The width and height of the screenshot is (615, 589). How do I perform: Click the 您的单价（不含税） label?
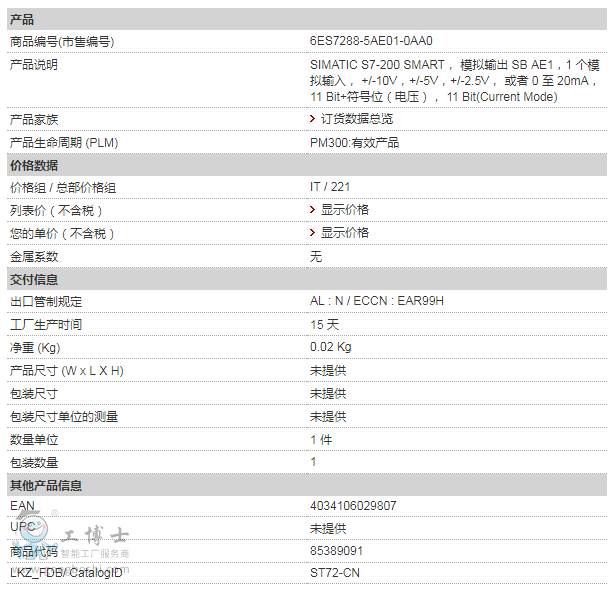pos(62,234)
